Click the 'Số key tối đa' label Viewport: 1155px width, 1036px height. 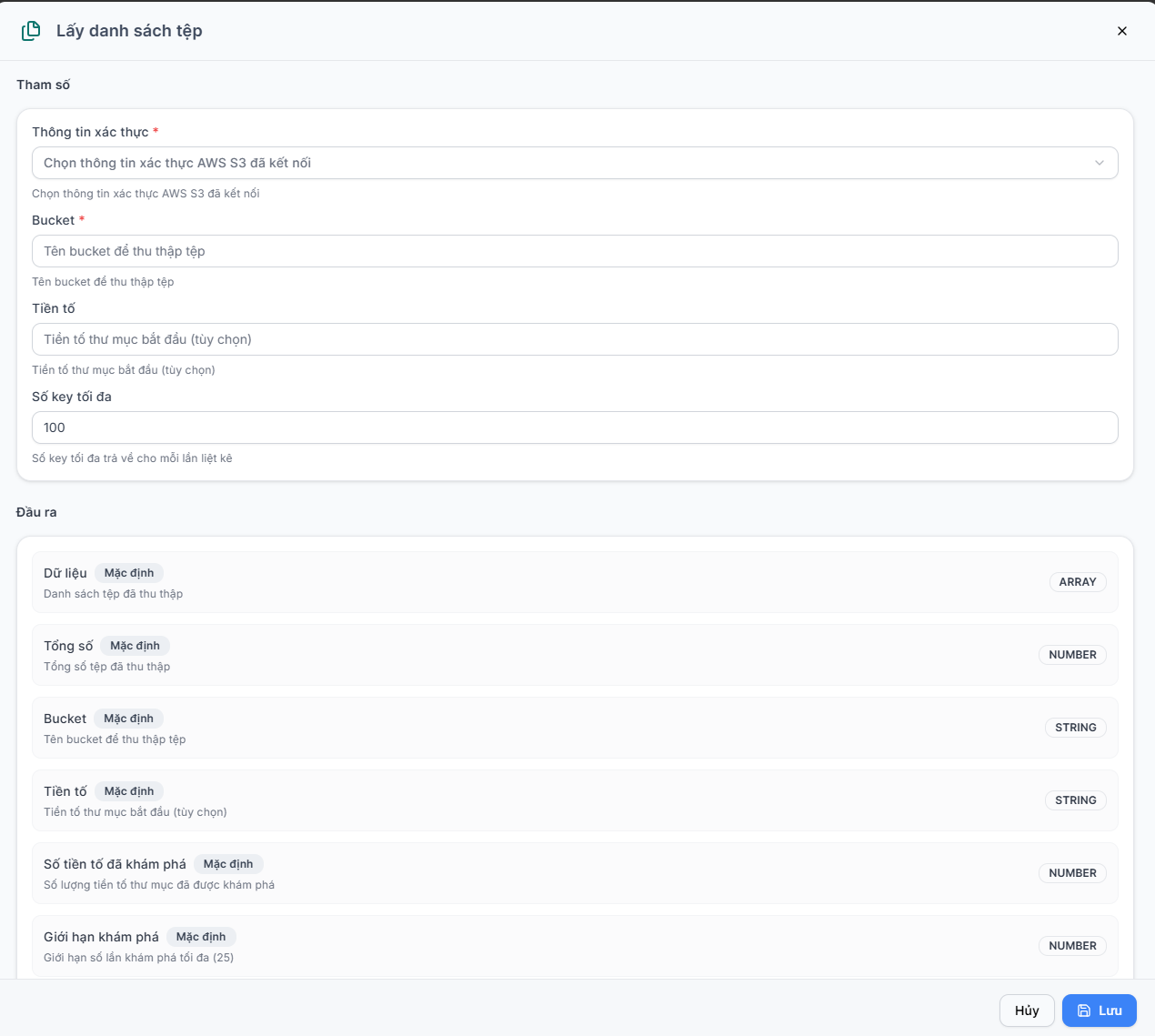tap(72, 397)
